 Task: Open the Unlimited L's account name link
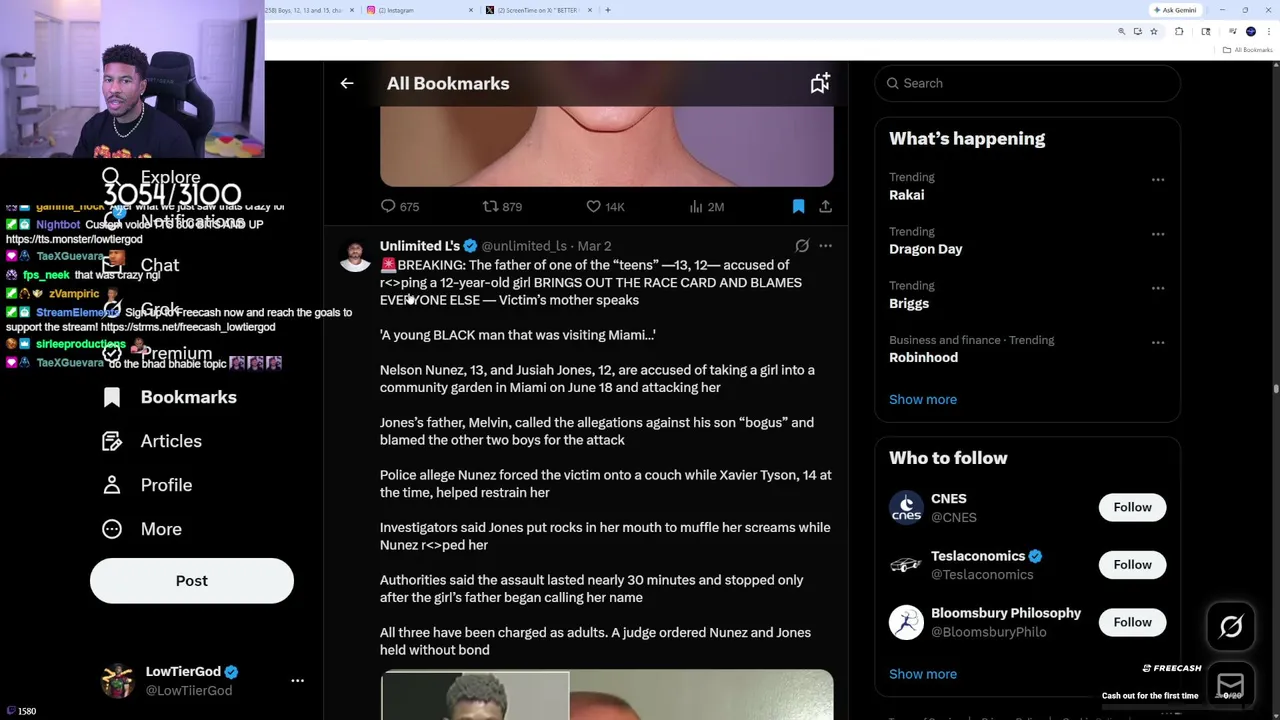pos(420,246)
